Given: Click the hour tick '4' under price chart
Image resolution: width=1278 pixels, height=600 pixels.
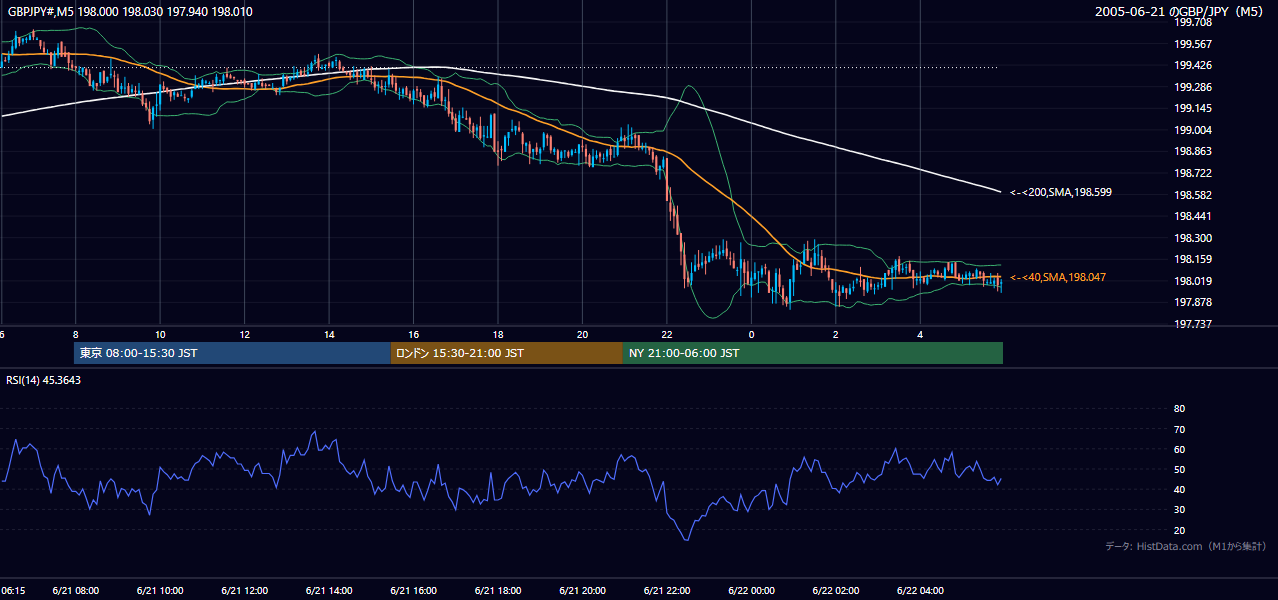Looking at the screenshot, I should [921, 334].
